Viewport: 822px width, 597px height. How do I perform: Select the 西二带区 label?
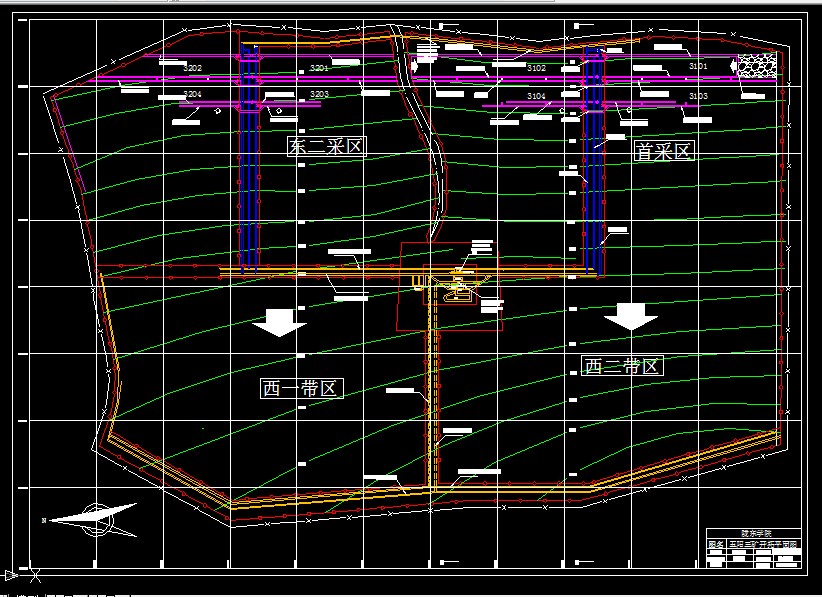point(620,367)
